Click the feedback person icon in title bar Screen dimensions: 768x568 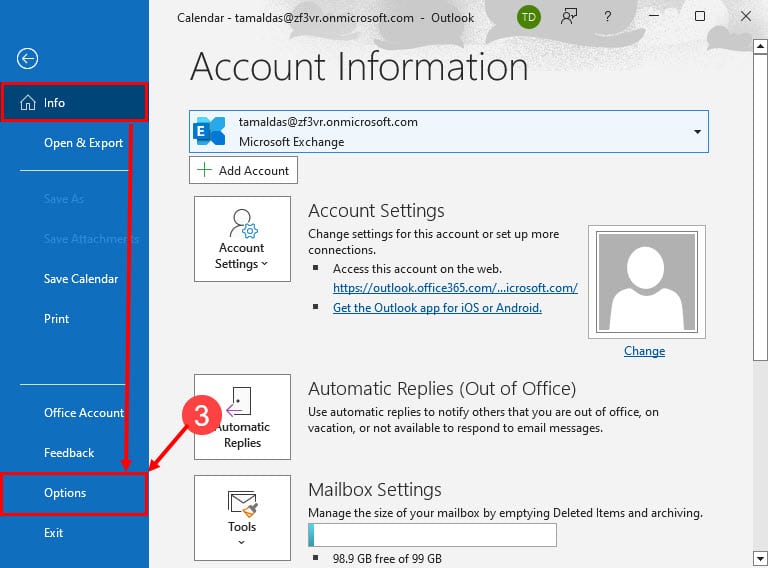click(x=569, y=17)
